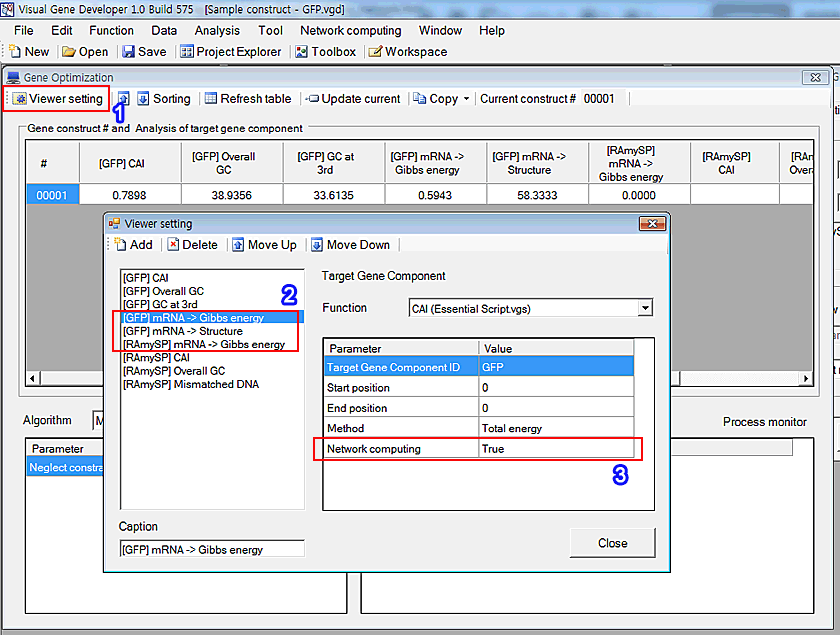Save the construct with the Save button
Viewport: 840px width, 635px height.
[145, 51]
